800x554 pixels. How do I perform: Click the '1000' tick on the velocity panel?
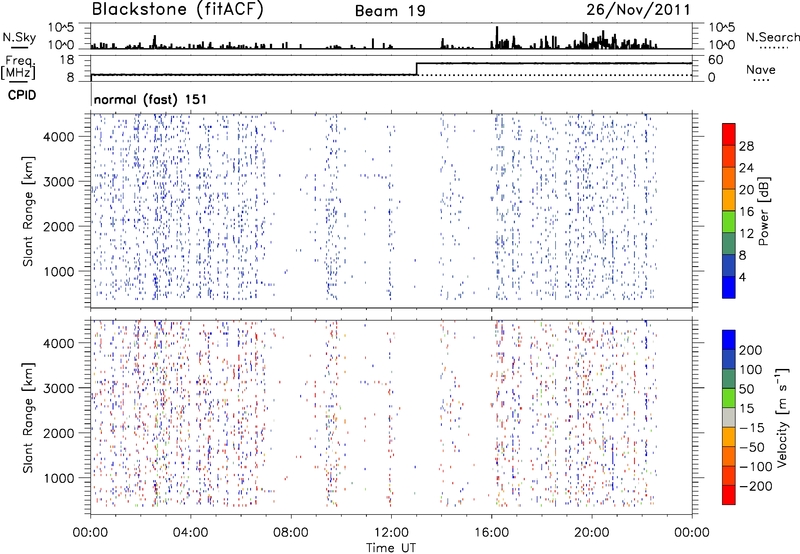tap(59, 478)
